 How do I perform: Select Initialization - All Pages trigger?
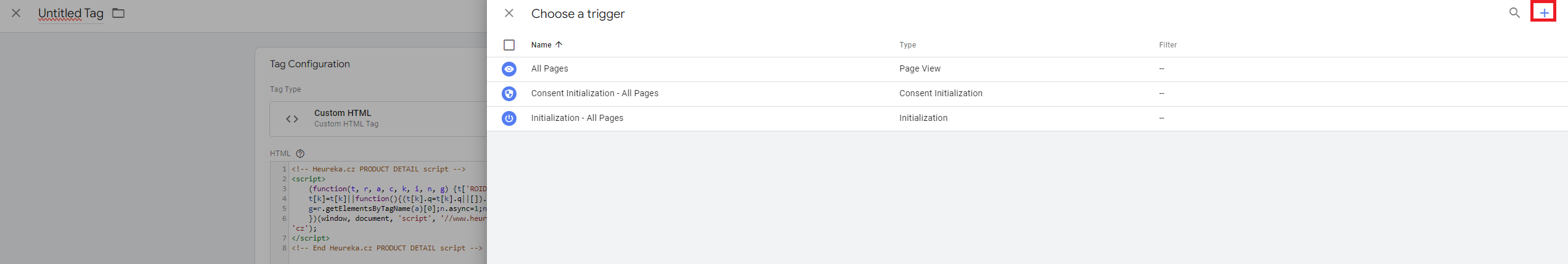click(x=1027, y=118)
